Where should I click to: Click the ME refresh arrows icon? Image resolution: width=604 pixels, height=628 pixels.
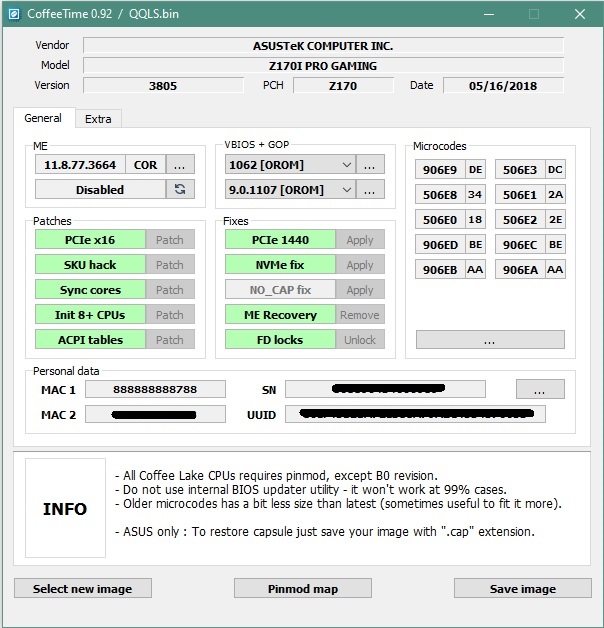click(180, 189)
